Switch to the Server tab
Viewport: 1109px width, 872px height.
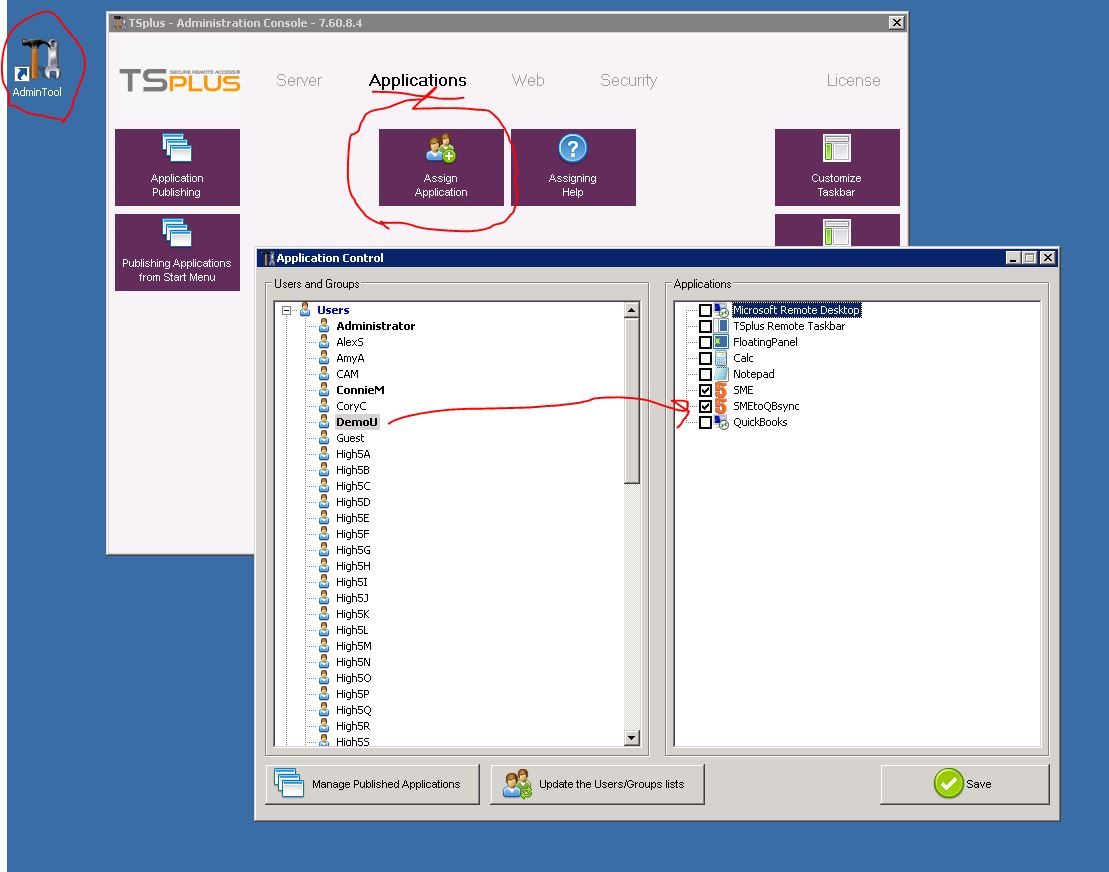tap(298, 81)
